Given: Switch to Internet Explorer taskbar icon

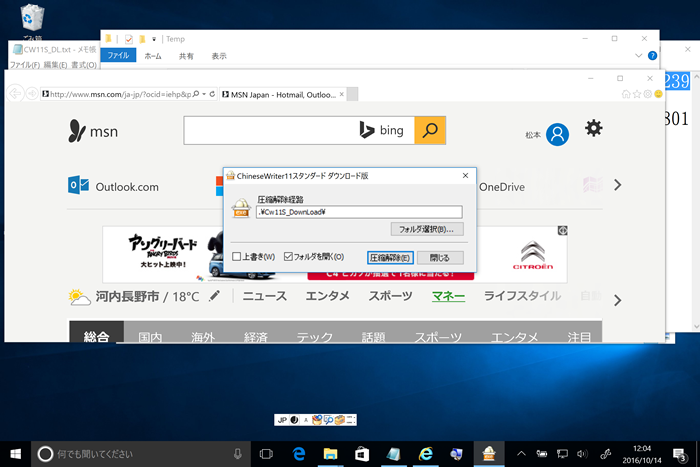Looking at the screenshot, I should 426,454.
